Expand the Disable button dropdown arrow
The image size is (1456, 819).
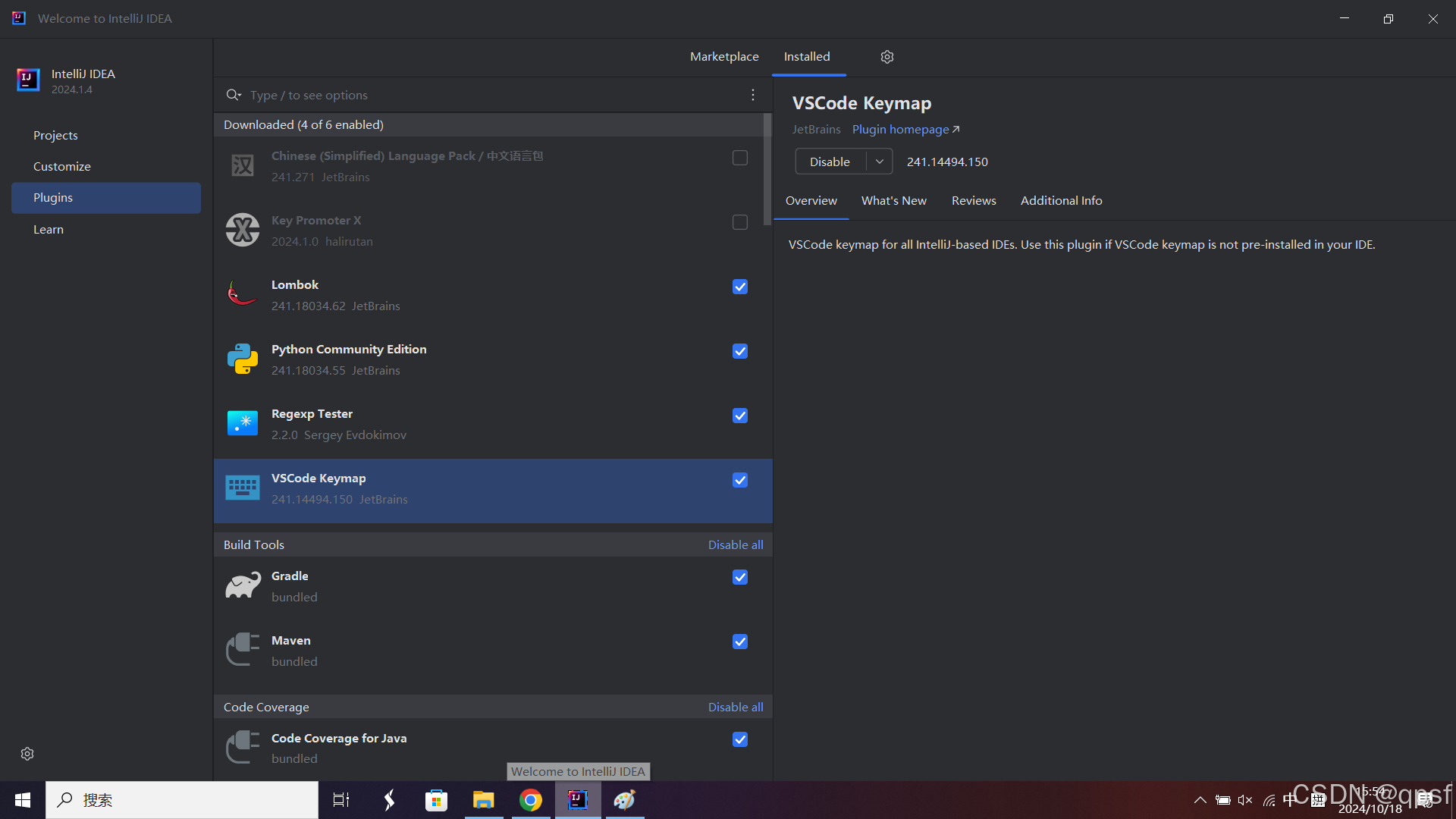tap(880, 162)
